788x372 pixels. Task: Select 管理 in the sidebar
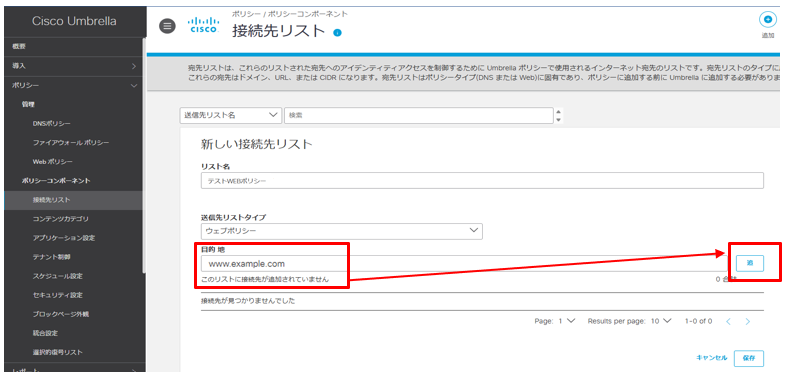27,104
